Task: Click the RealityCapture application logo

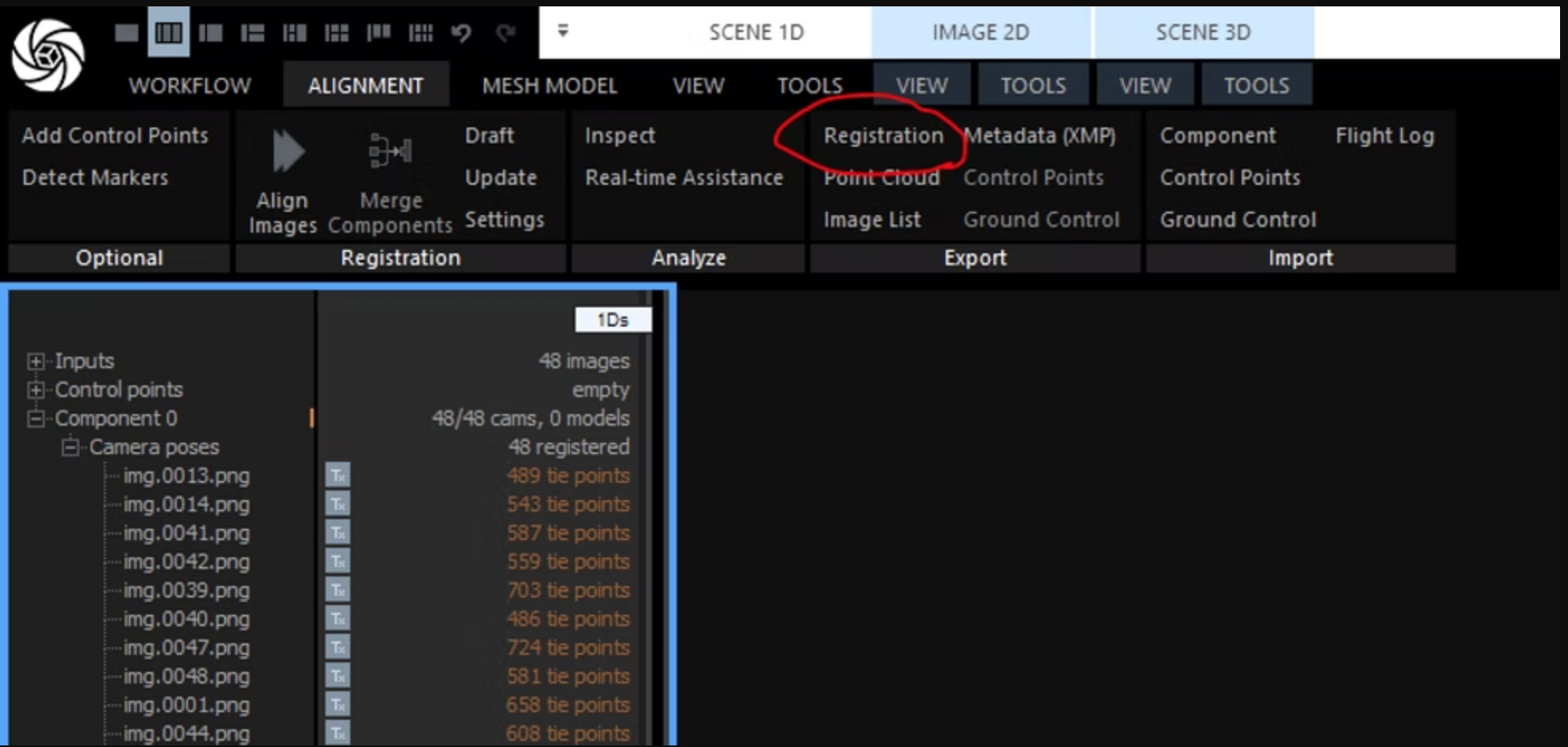Action: pyautogui.click(x=48, y=54)
